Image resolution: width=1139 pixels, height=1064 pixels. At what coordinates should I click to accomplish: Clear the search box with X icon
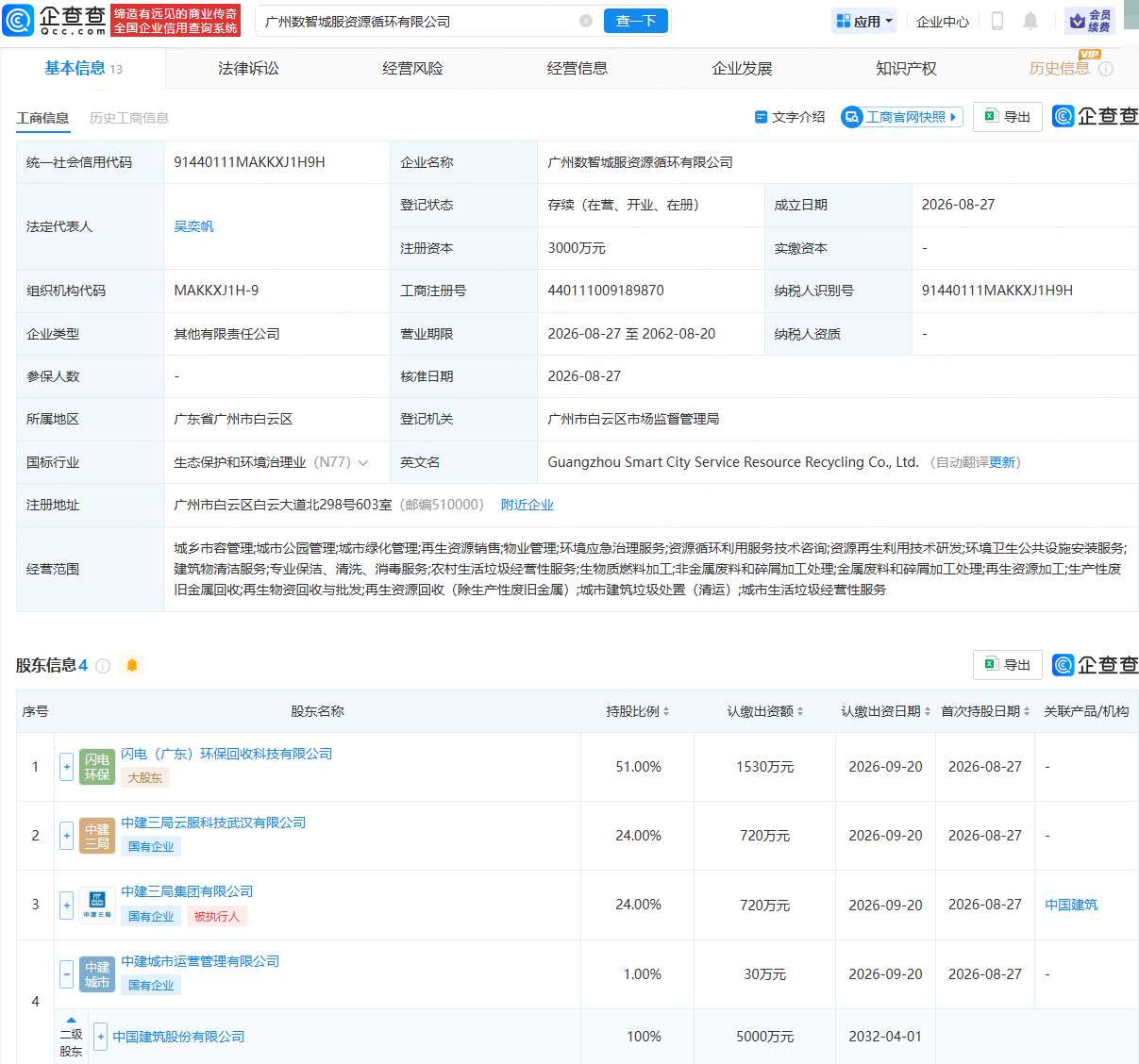(586, 21)
